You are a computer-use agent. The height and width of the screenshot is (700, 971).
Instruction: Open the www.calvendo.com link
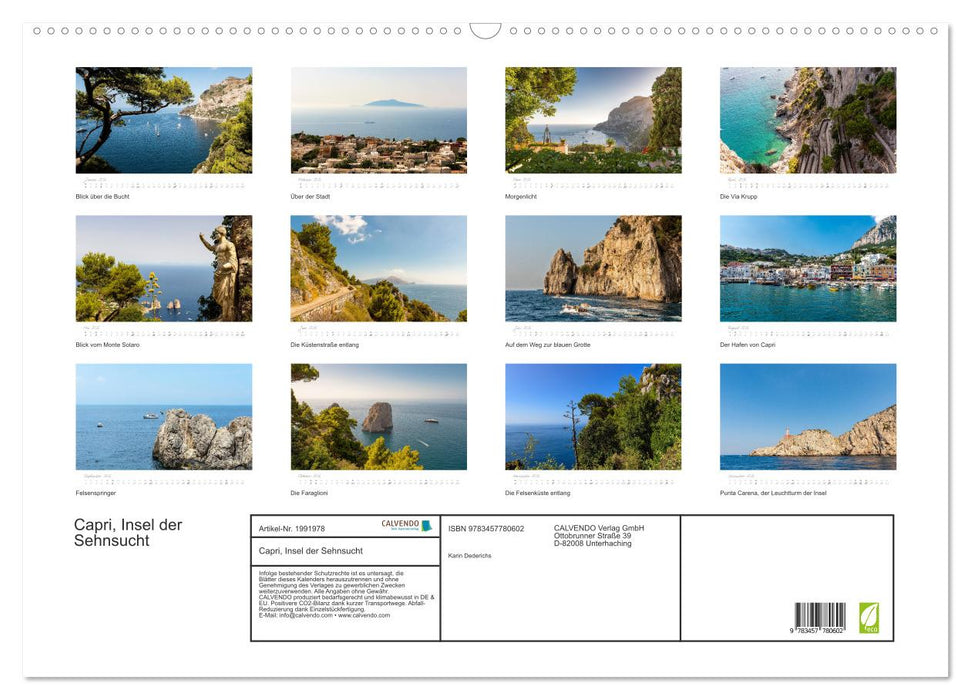pos(363,615)
